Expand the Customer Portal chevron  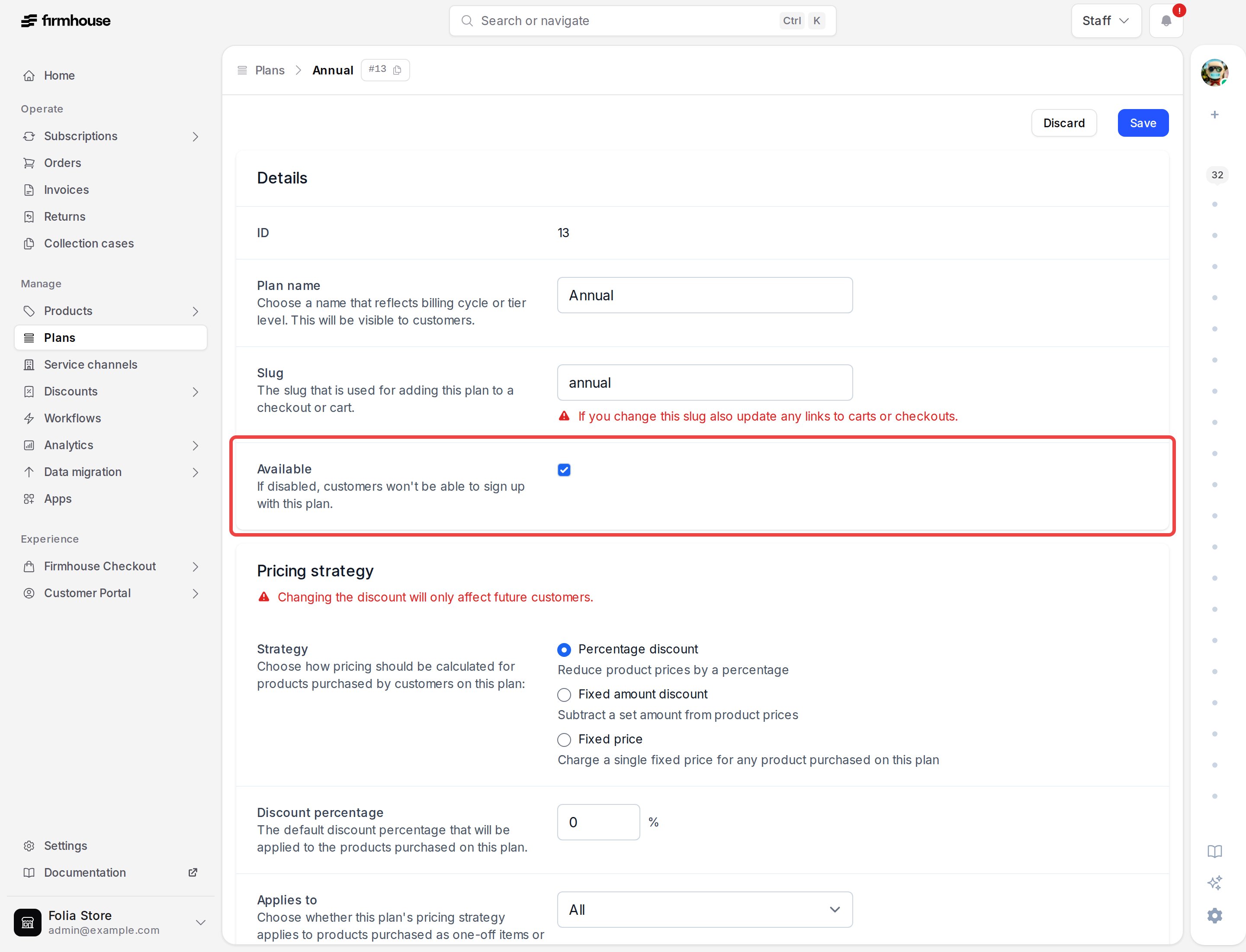pyautogui.click(x=195, y=593)
